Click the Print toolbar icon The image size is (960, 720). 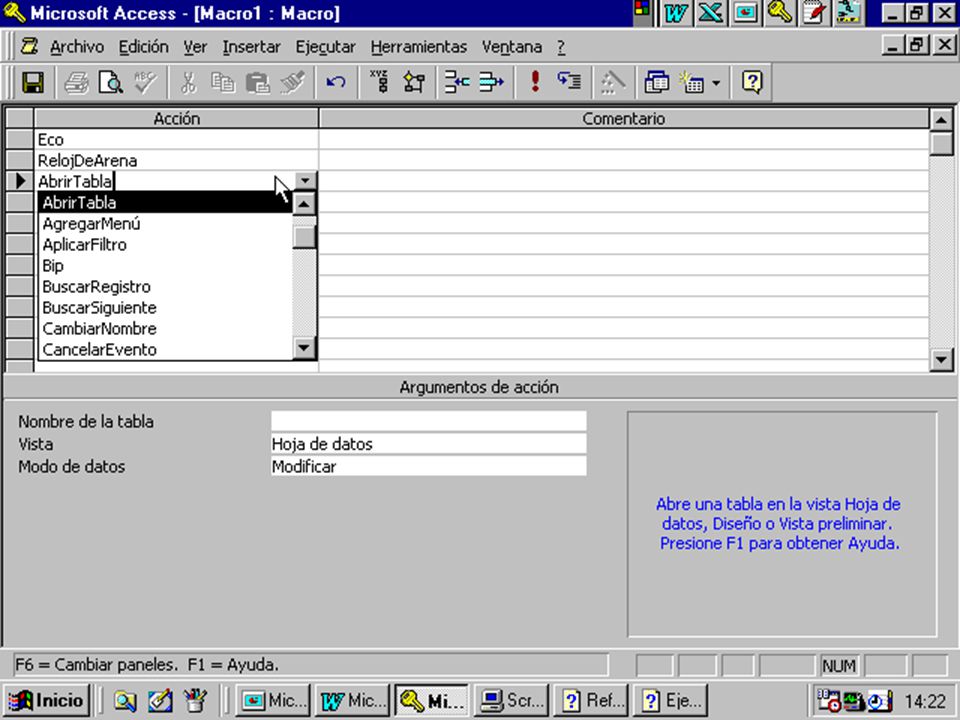(76, 82)
